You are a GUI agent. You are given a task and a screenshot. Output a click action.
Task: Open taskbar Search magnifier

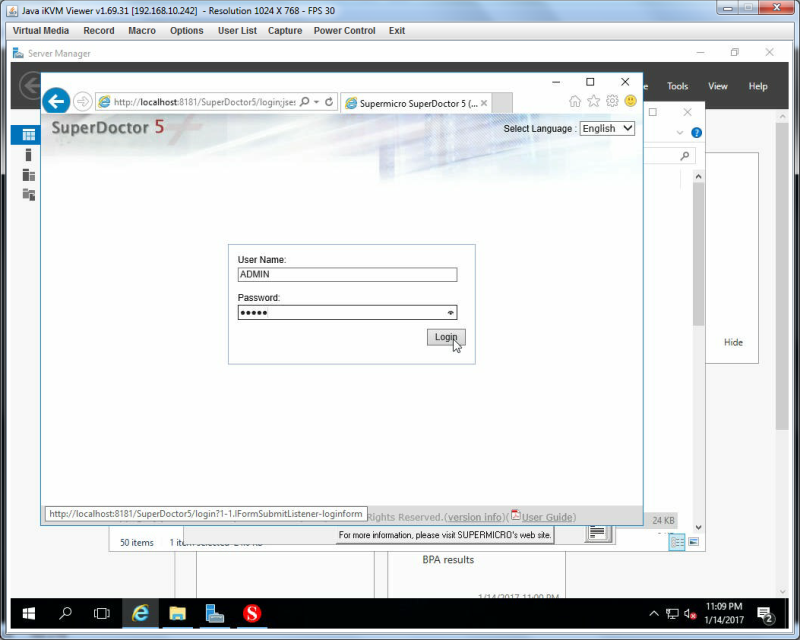click(x=65, y=613)
